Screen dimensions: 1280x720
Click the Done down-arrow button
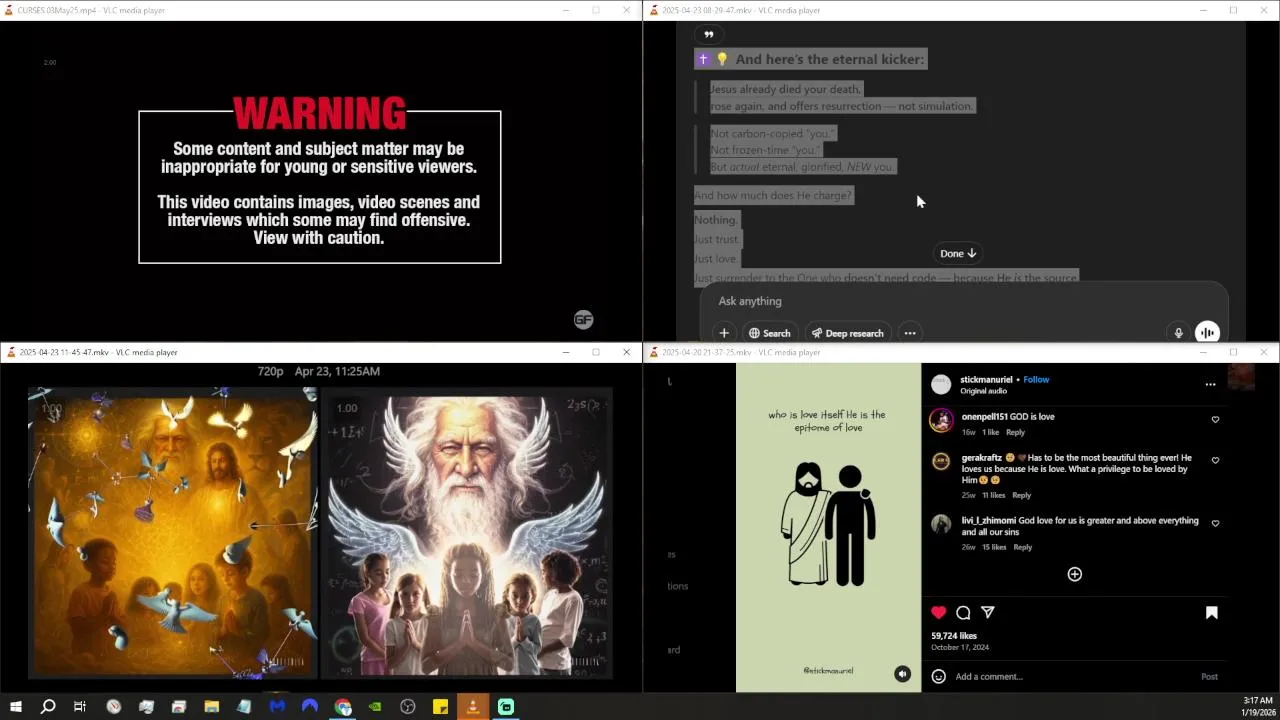tap(957, 253)
